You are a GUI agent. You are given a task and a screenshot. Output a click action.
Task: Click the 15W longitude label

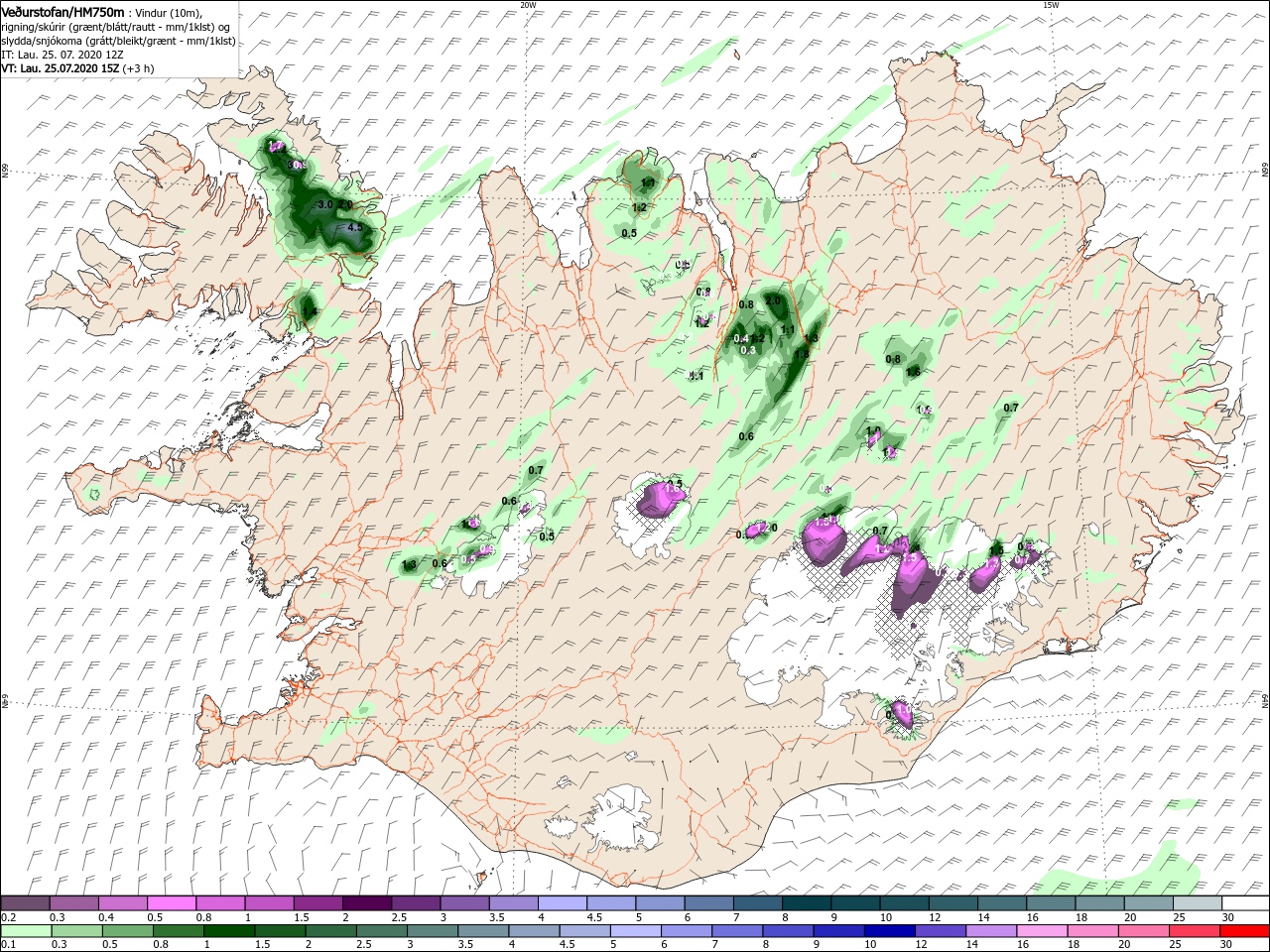[1051, 4]
